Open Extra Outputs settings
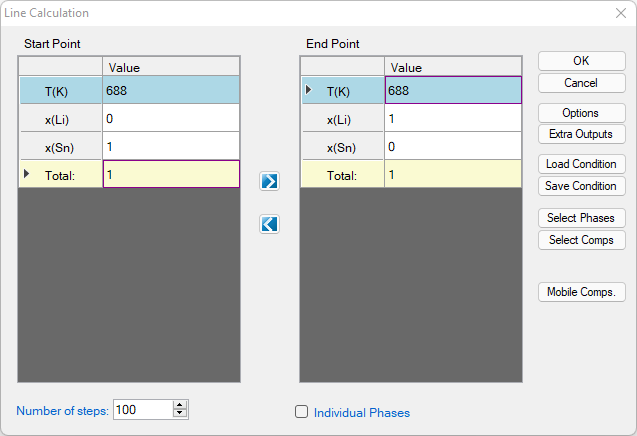The width and height of the screenshot is (637, 436). pos(581,134)
